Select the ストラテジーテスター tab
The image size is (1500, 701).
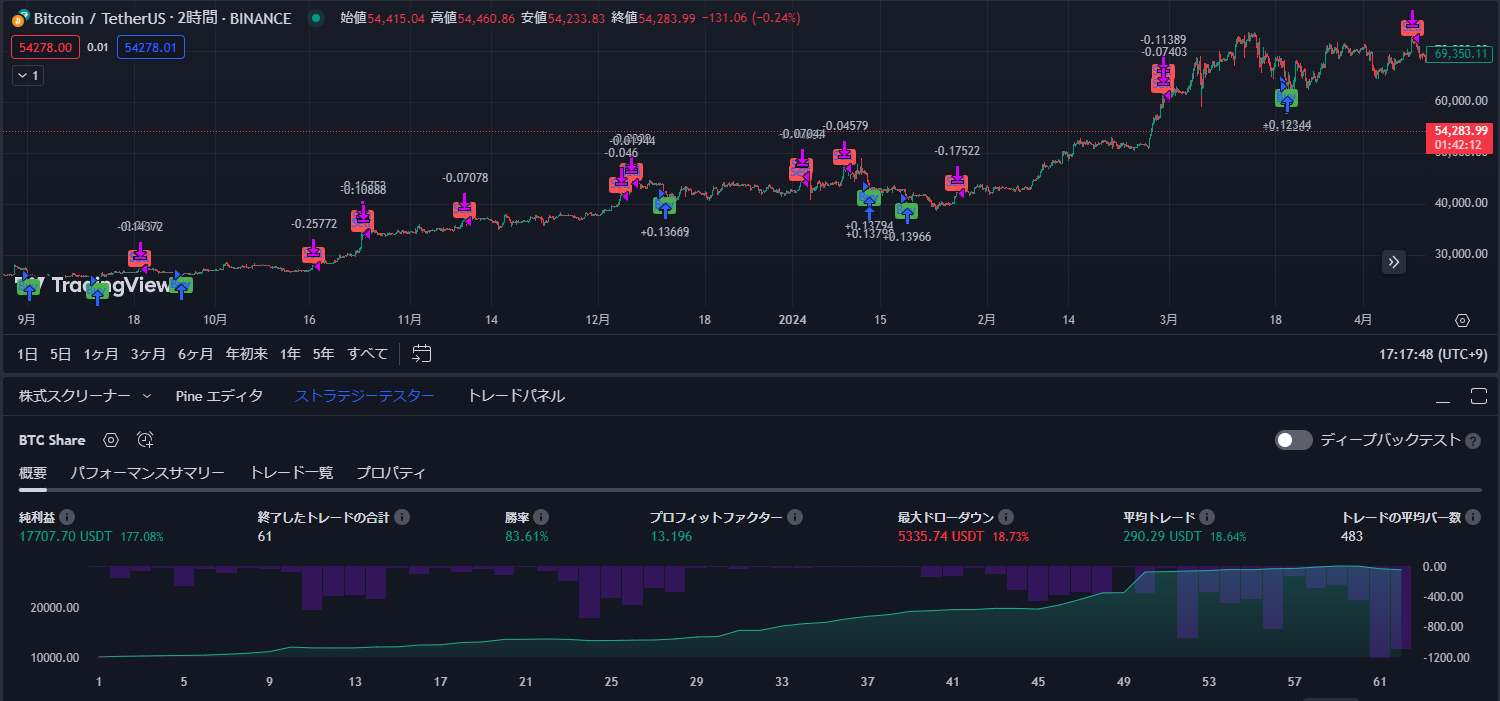click(365, 396)
